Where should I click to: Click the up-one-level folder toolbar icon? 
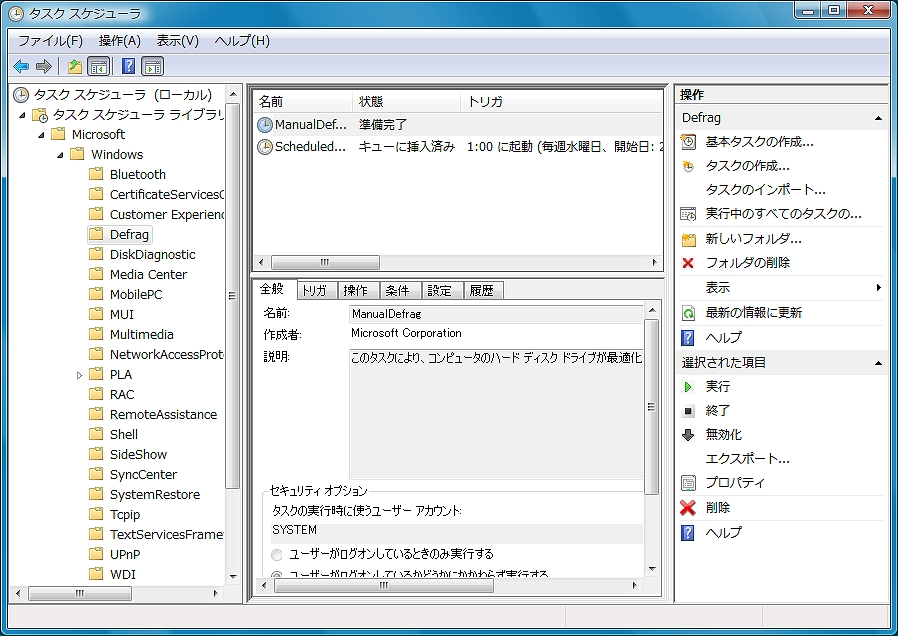click(x=74, y=66)
